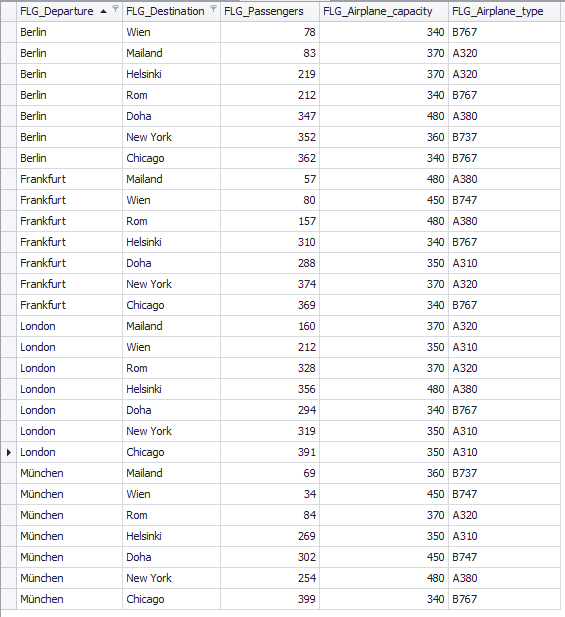This screenshot has height=617, width=565.
Task: Click the München Wien passengers cell 34
Action: [x=270, y=494]
